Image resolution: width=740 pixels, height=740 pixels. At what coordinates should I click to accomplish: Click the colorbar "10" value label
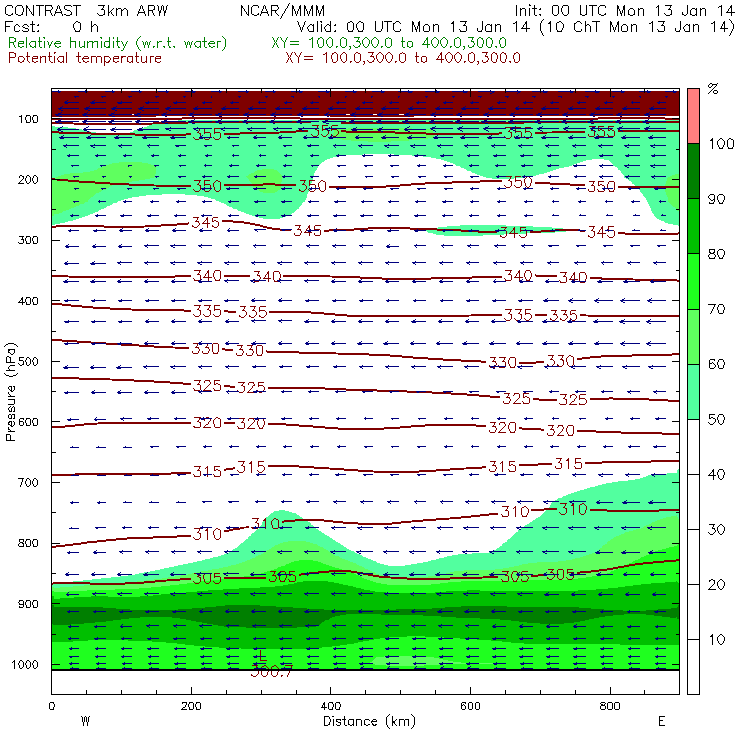point(716,639)
